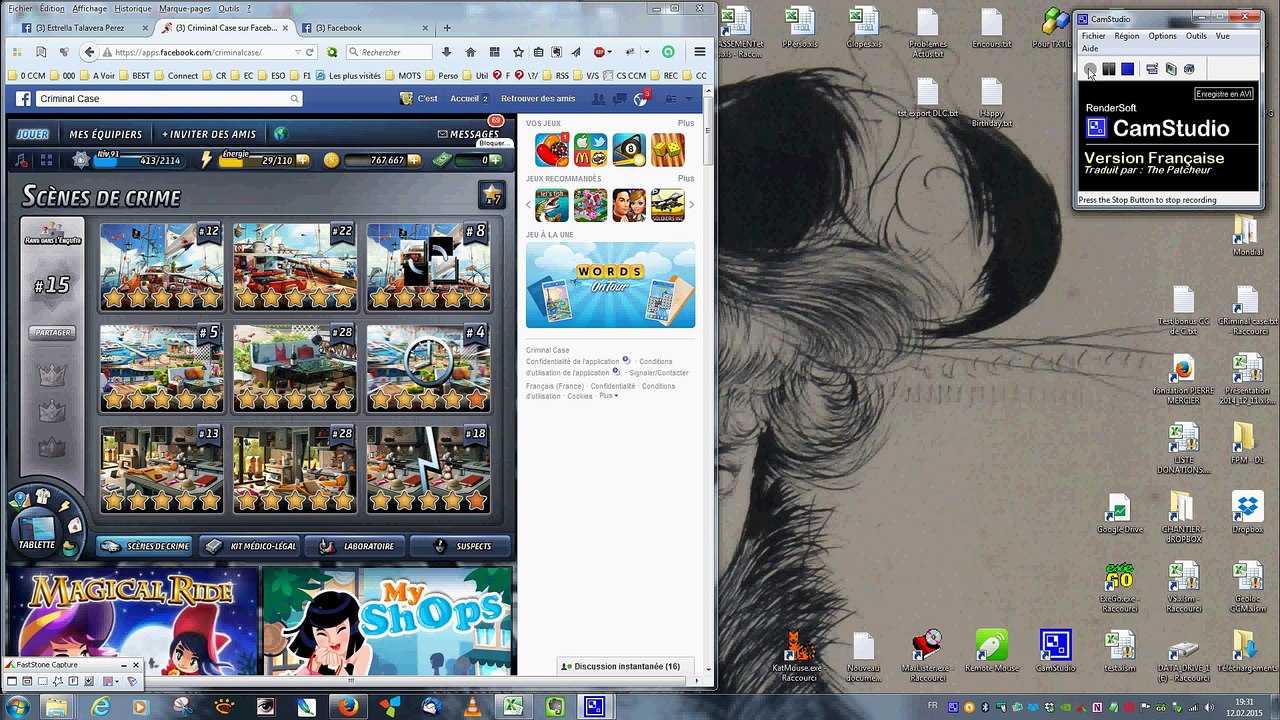This screenshot has width=1280, height=720.
Task: Click the CamStudio record button
Action: (1090, 69)
